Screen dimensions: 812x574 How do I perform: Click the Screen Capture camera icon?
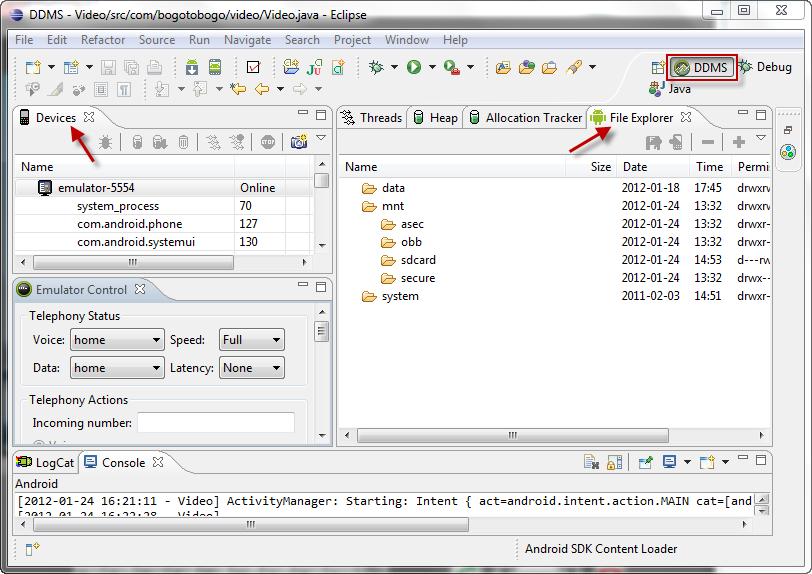[x=299, y=142]
